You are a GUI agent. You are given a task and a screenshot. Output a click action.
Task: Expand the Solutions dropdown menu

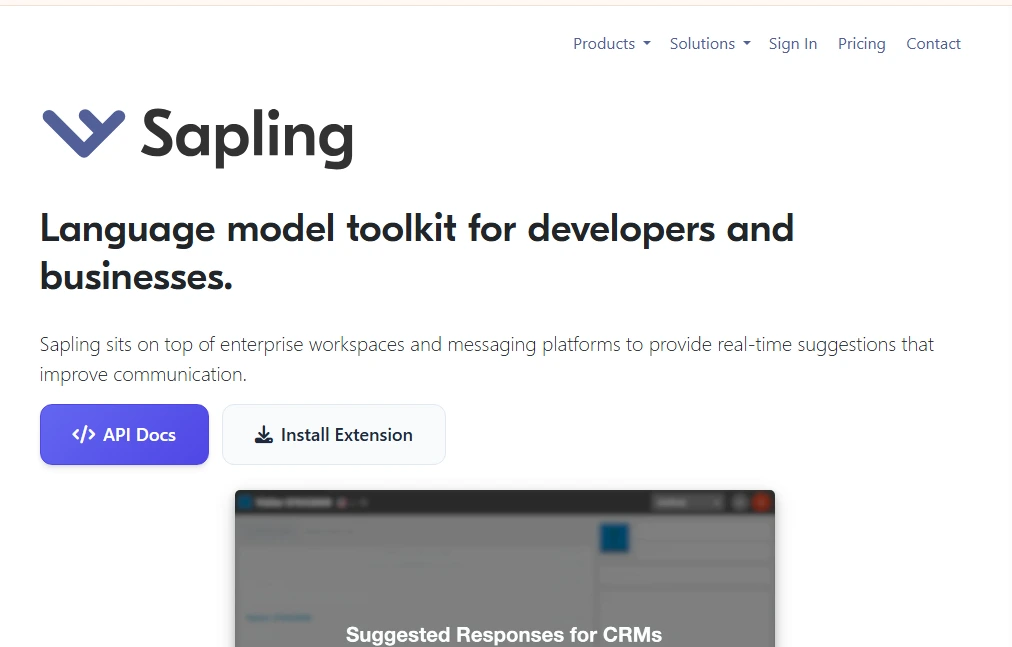[x=710, y=43]
